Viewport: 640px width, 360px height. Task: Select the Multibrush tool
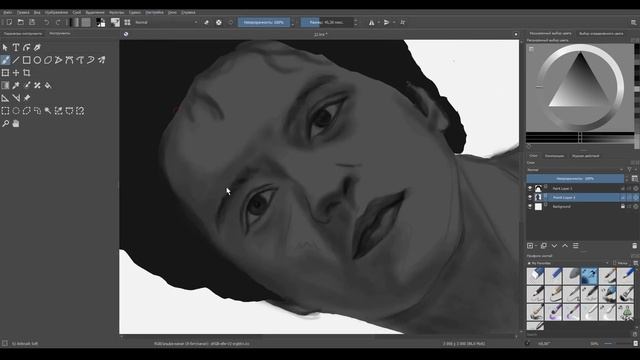point(101,60)
